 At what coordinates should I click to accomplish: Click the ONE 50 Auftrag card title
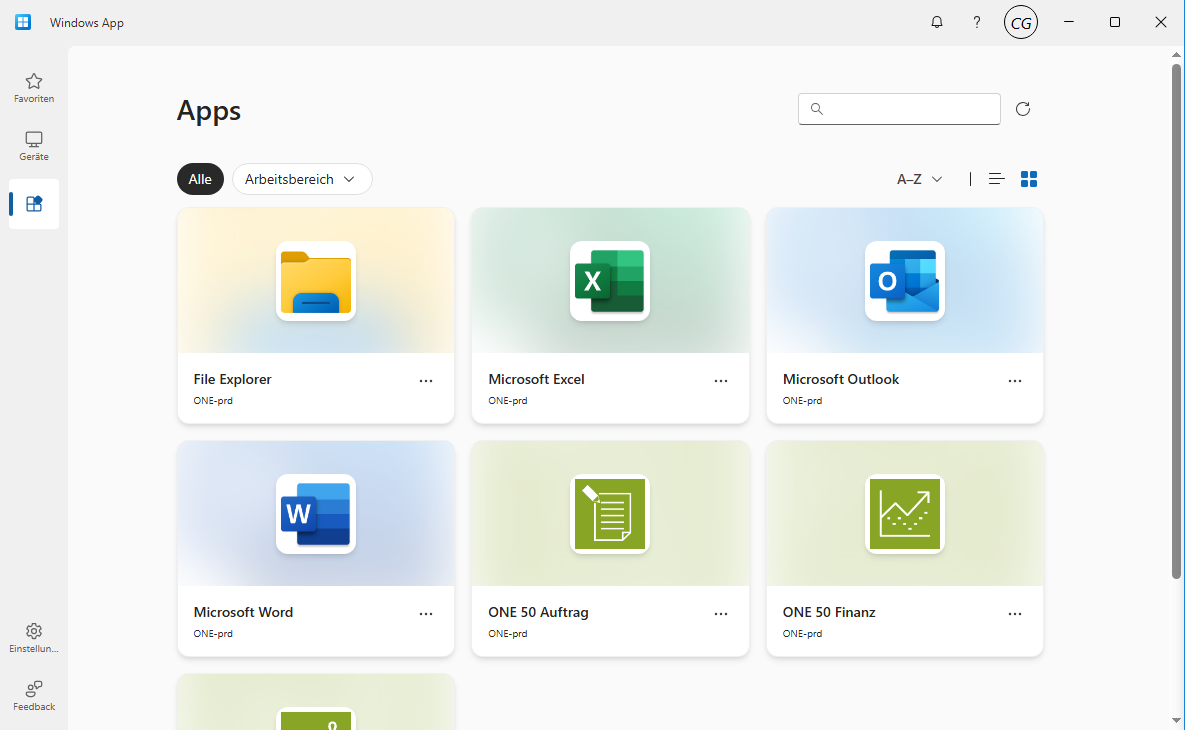tap(538, 612)
